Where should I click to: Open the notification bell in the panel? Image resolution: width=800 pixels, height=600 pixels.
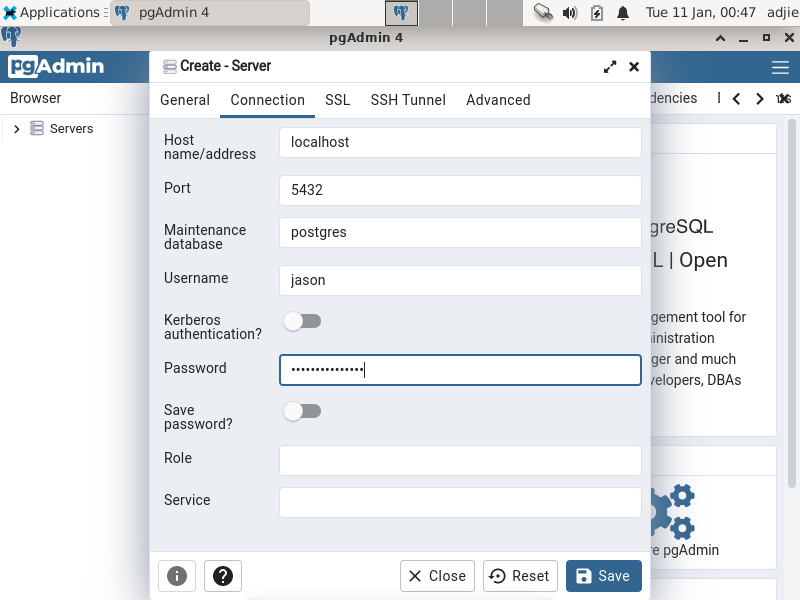[623, 12]
